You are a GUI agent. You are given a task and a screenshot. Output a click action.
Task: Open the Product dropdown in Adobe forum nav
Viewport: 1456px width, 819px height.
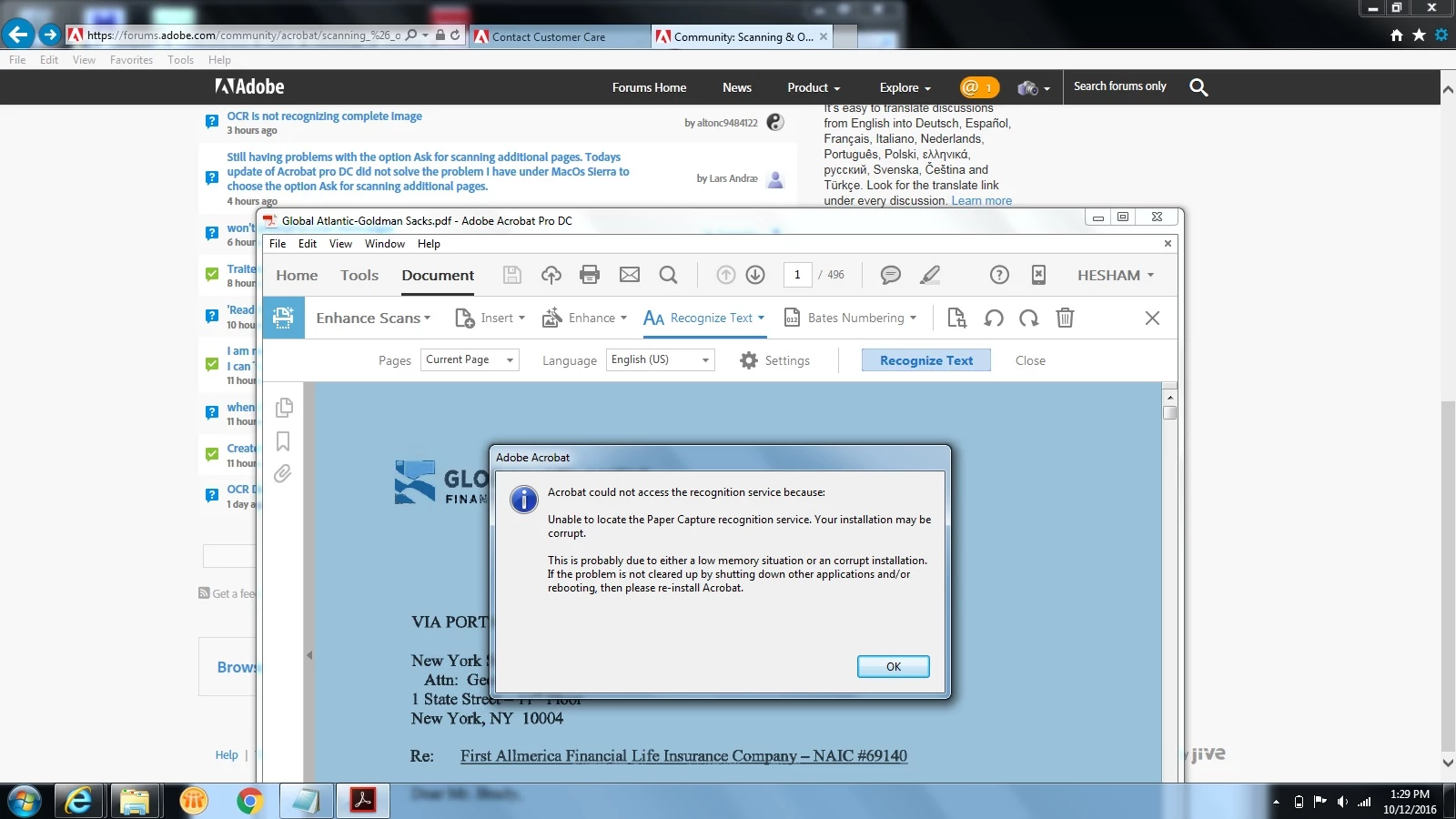tap(814, 87)
